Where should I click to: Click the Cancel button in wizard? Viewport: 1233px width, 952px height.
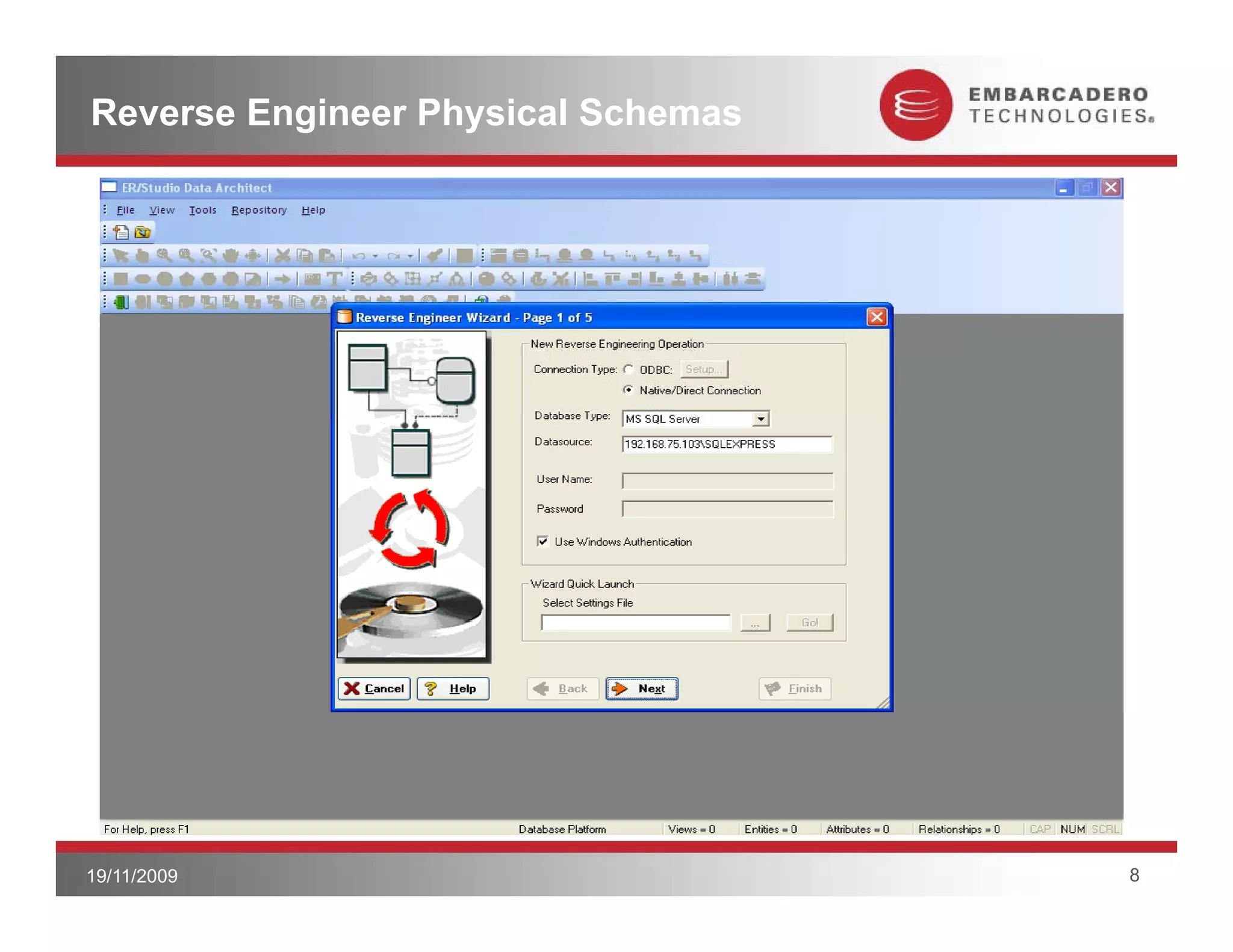(374, 688)
